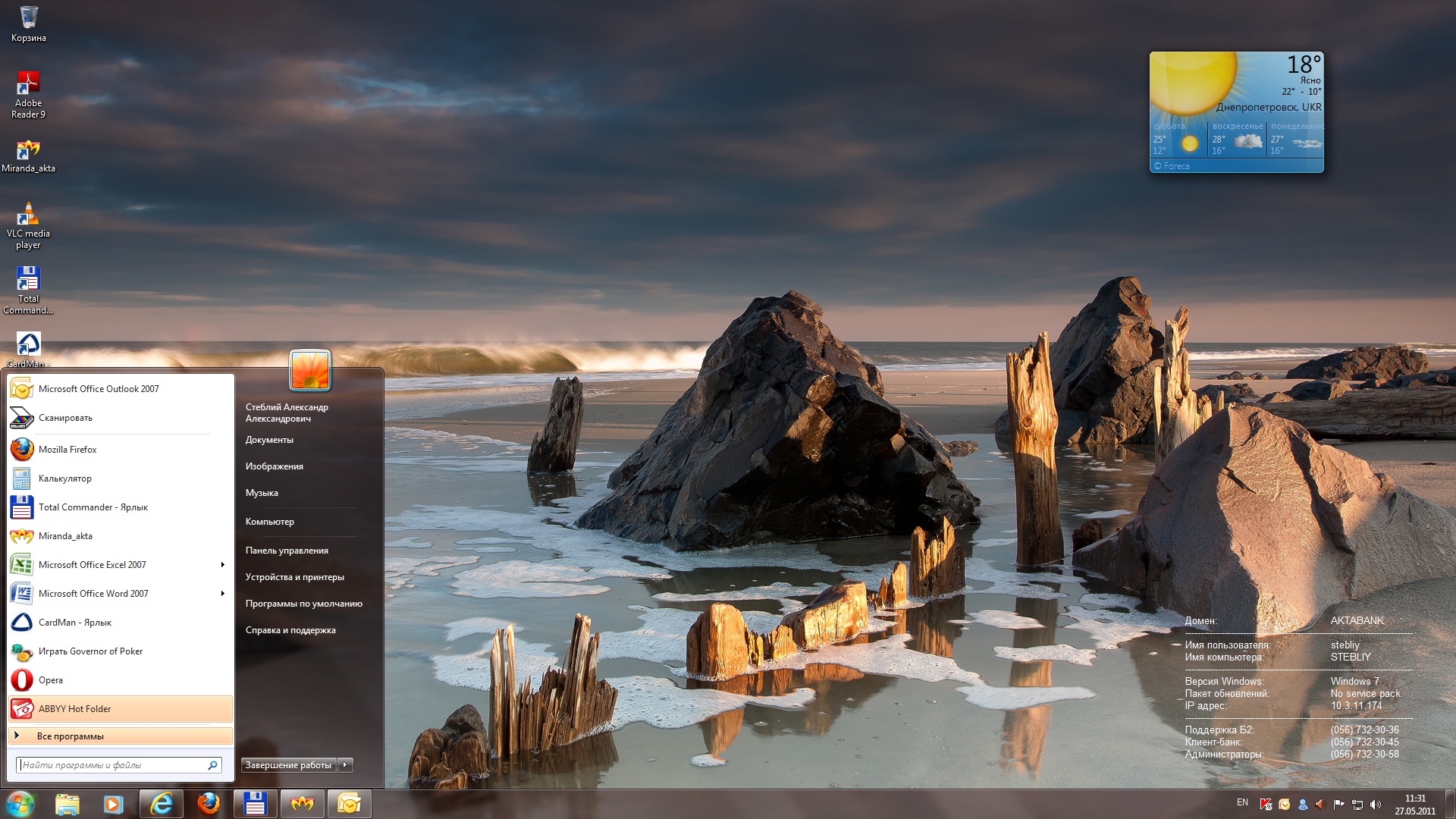Click the weather gadget current temperature 18°
1456x819 pixels.
click(1304, 64)
